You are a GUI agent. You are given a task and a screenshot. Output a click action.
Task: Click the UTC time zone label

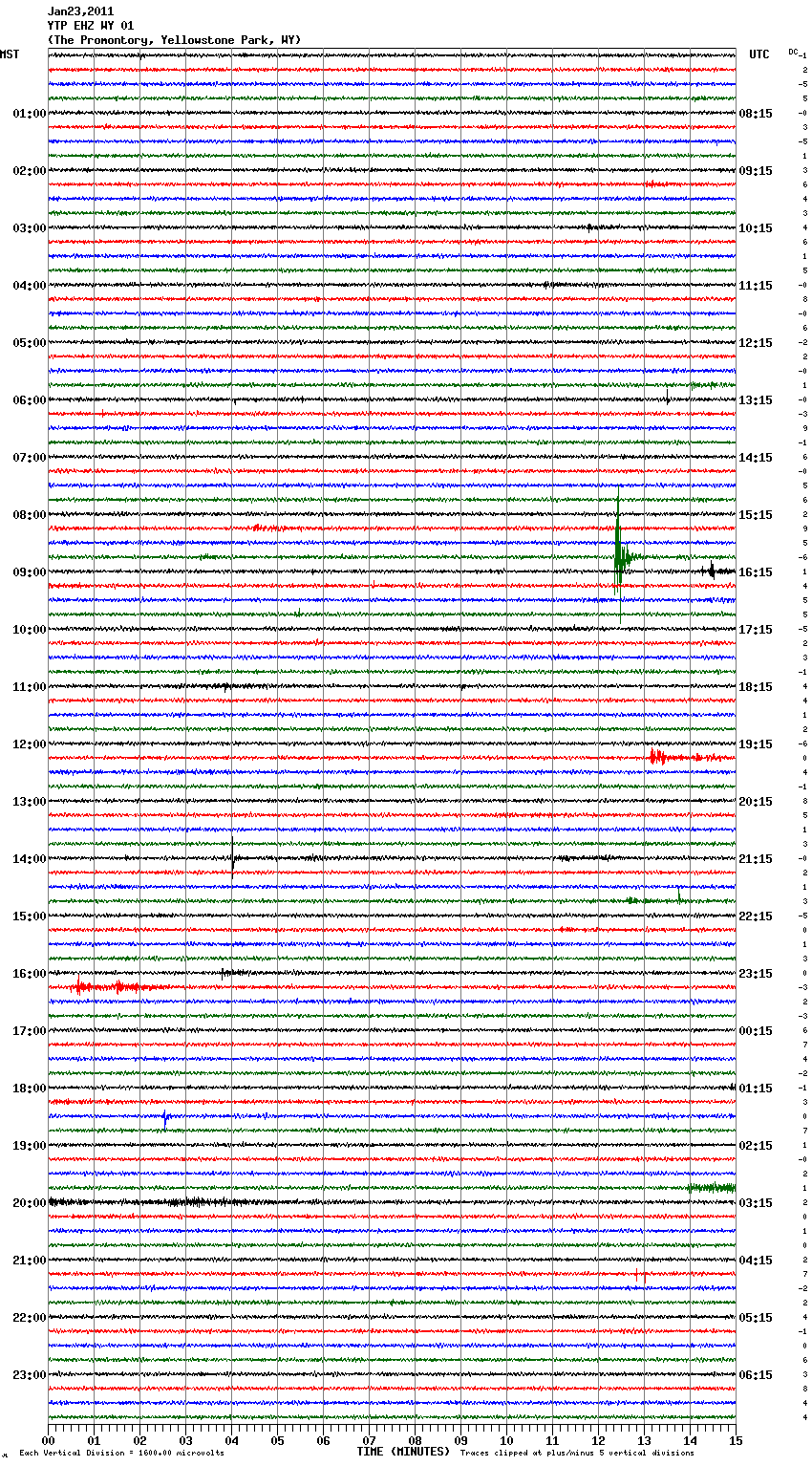759,54
